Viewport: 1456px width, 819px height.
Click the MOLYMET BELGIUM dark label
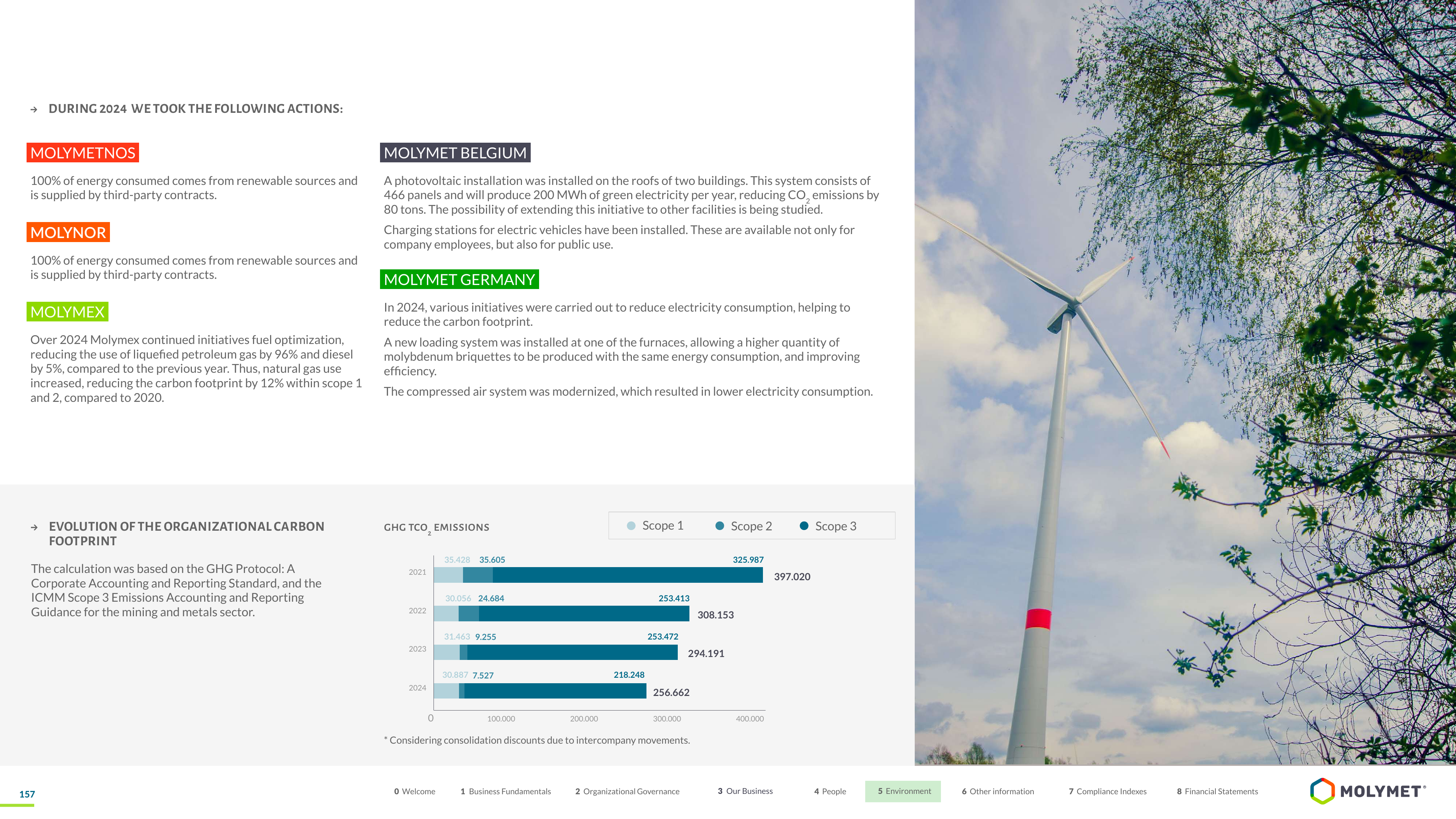tap(455, 153)
